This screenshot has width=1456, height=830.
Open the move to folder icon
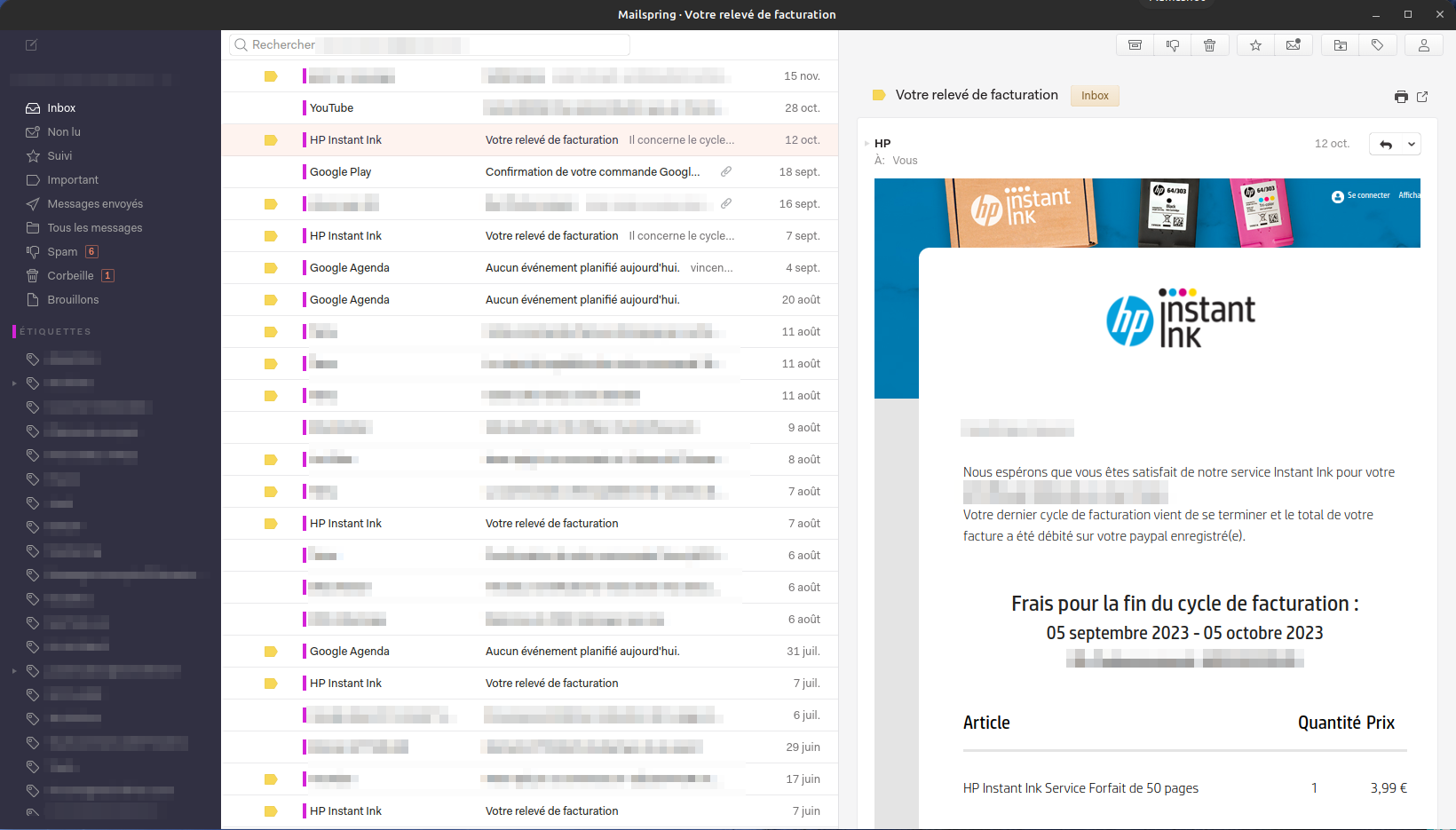(x=1340, y=45)
